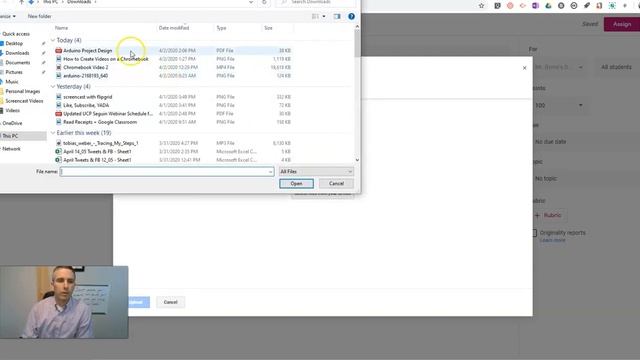640x360 pixels.
Task: Select This PC in navigation pane
Action: pyautogui.click(x=10, y=136)
